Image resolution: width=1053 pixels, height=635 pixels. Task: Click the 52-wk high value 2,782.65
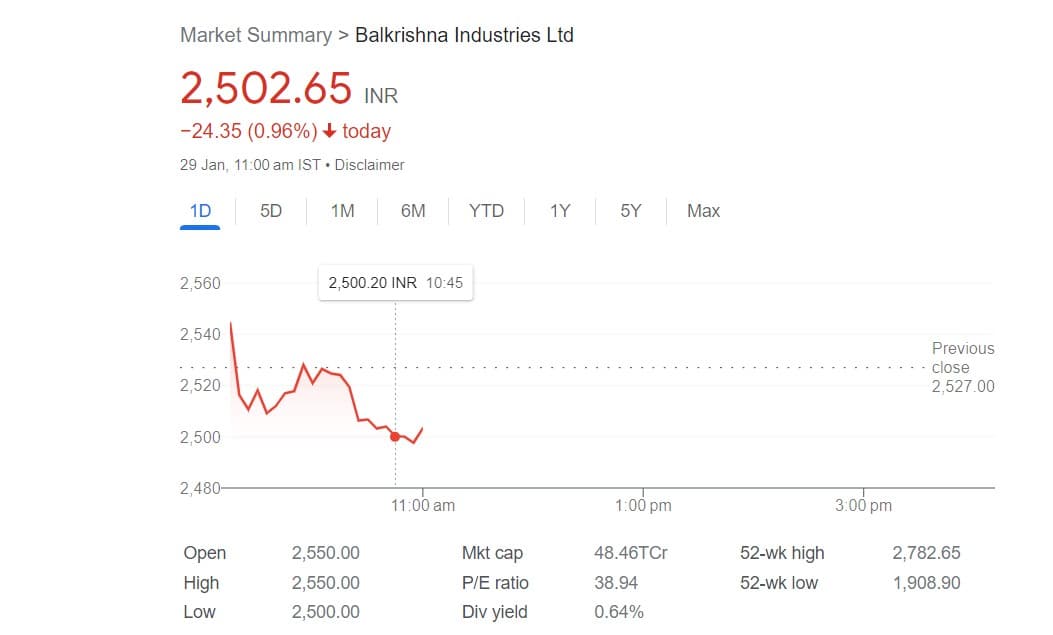926,553
